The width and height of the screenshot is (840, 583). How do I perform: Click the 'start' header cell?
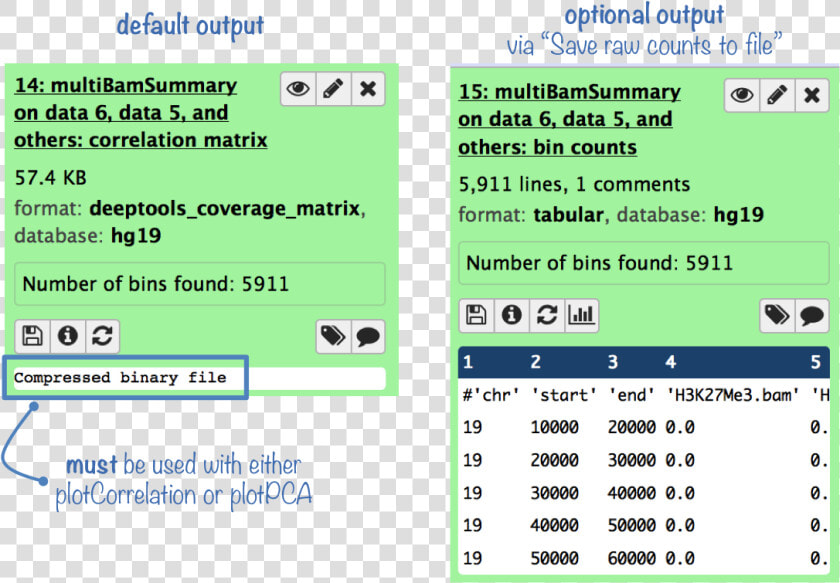tap(564, 395)
